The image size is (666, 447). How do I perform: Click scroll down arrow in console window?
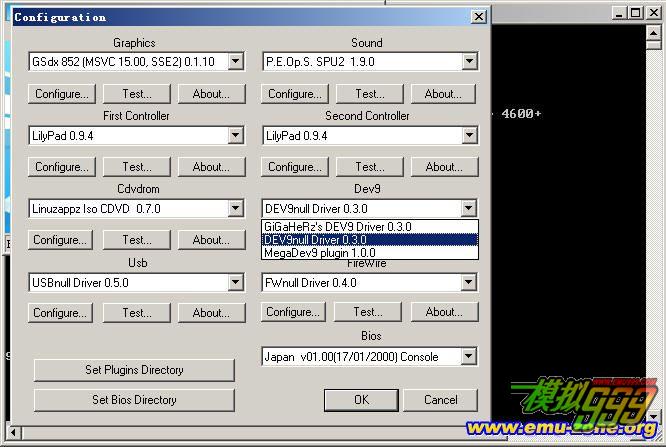[653, 417]
